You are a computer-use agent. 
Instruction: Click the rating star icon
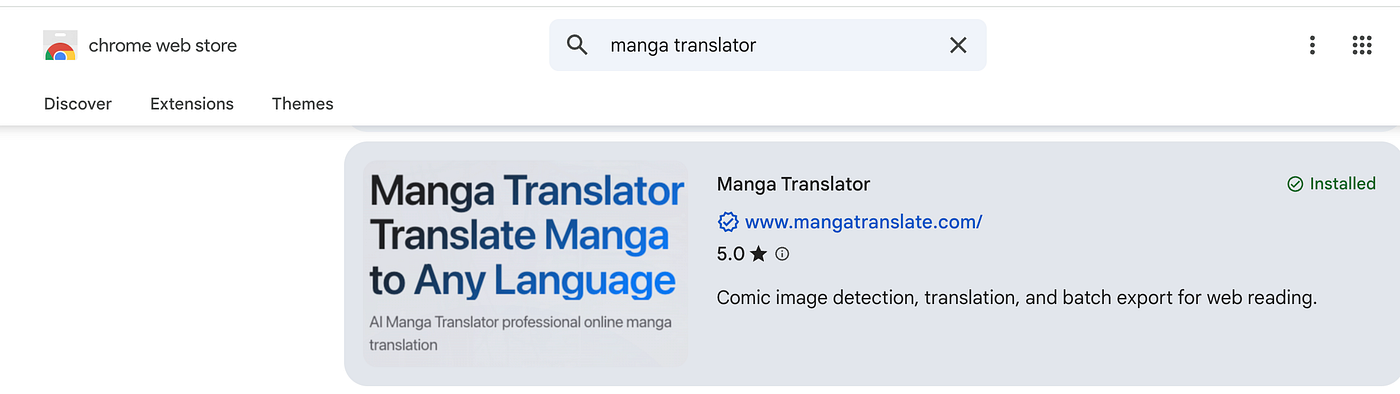tap(758, 254)
